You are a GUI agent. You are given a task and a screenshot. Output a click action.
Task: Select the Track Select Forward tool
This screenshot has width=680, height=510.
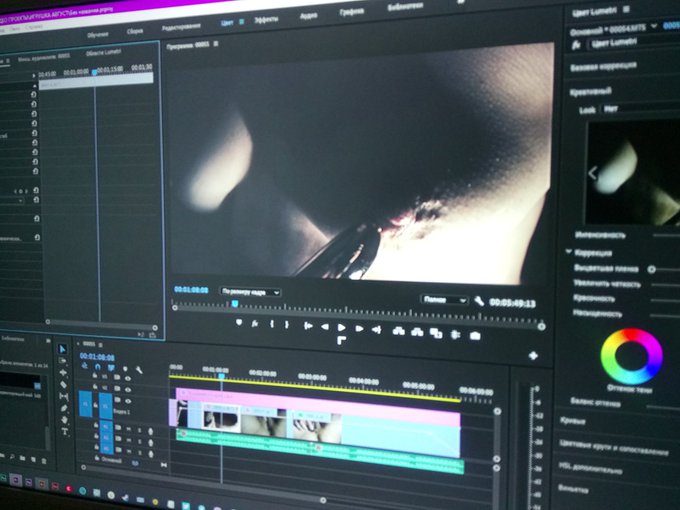pos(63,360)
